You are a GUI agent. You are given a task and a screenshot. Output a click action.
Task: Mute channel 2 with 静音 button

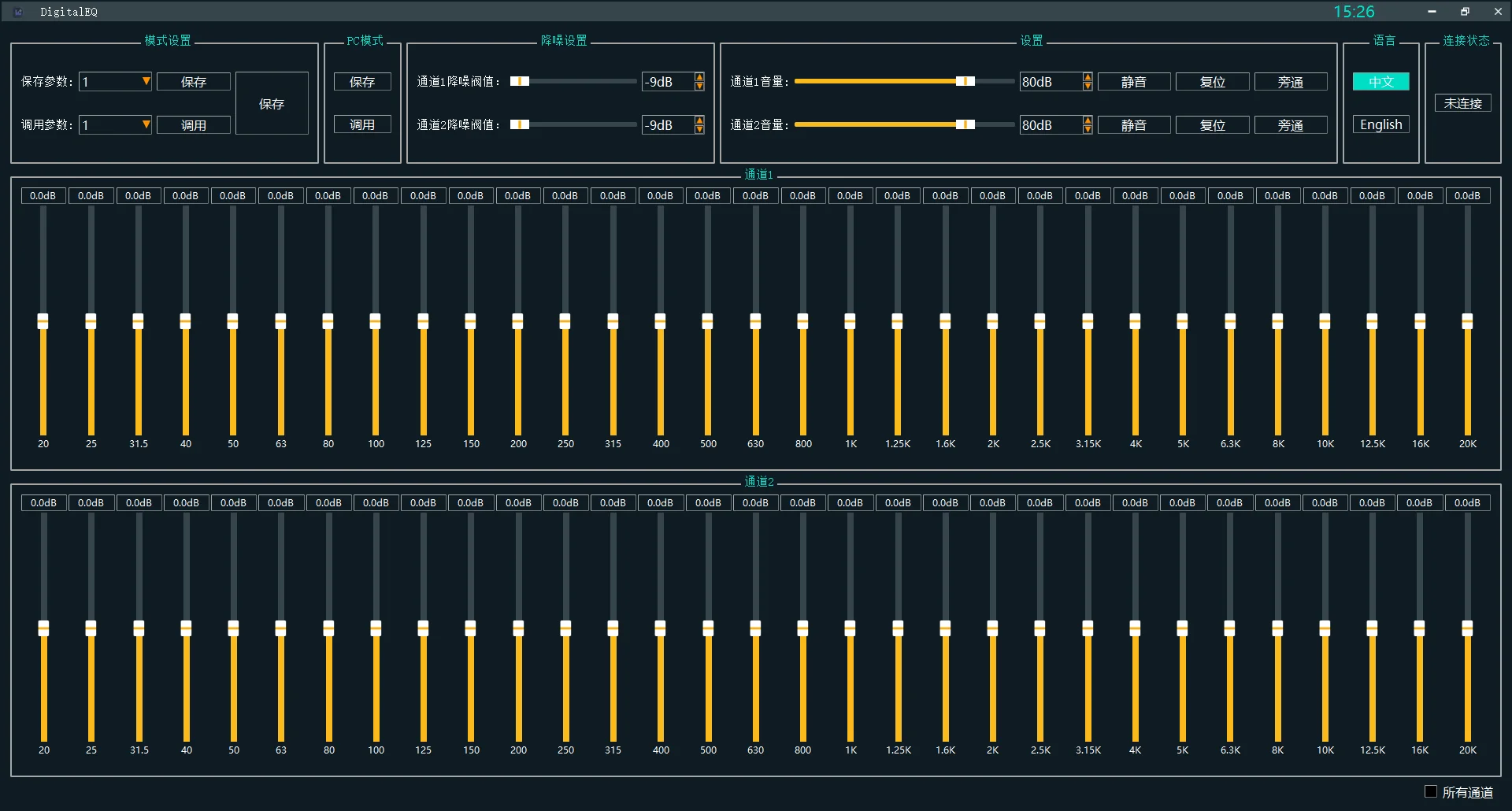(x=1133, y=125)
